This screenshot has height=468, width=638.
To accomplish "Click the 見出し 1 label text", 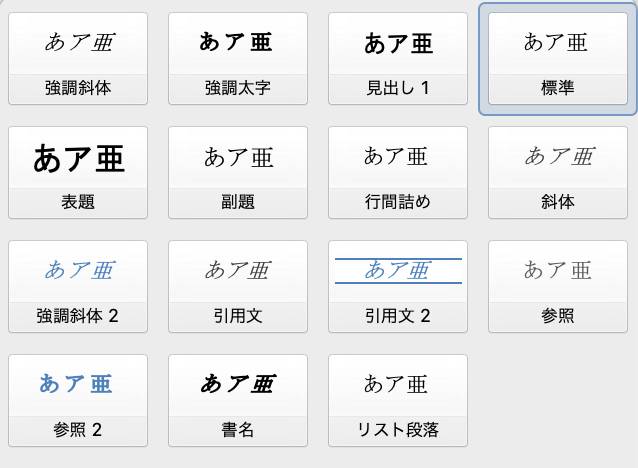I will tap(398, 88).
